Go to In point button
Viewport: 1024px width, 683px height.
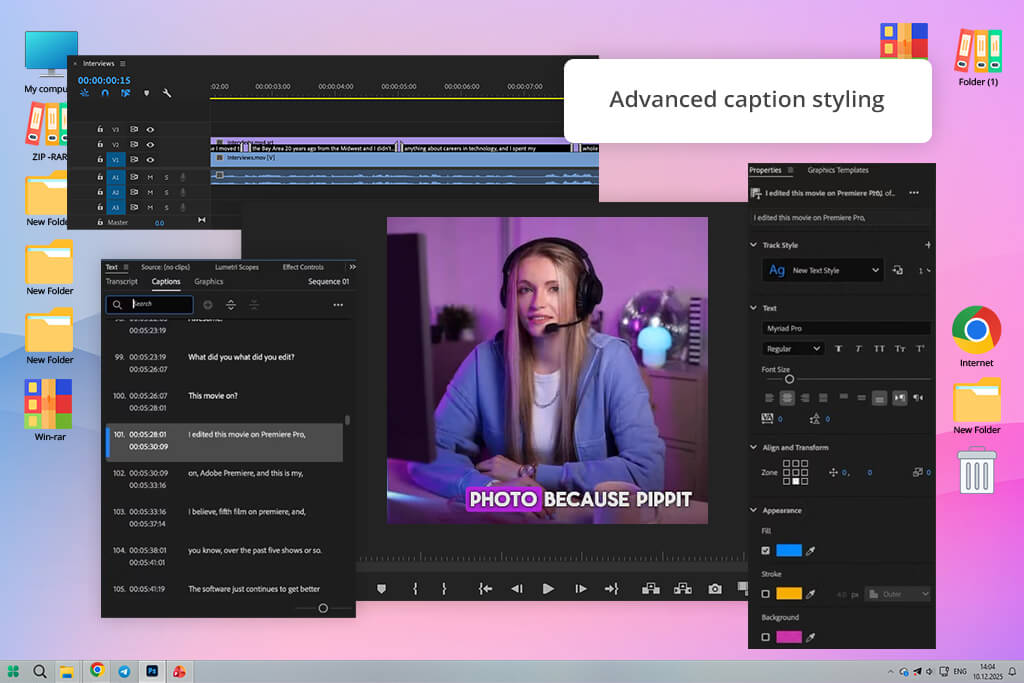(485, 588)
